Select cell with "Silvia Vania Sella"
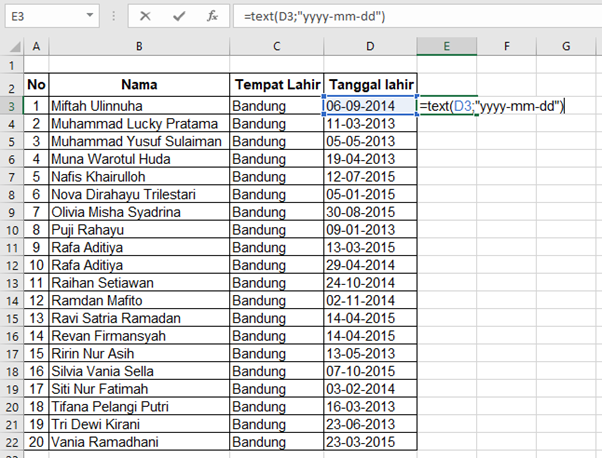 139,371
